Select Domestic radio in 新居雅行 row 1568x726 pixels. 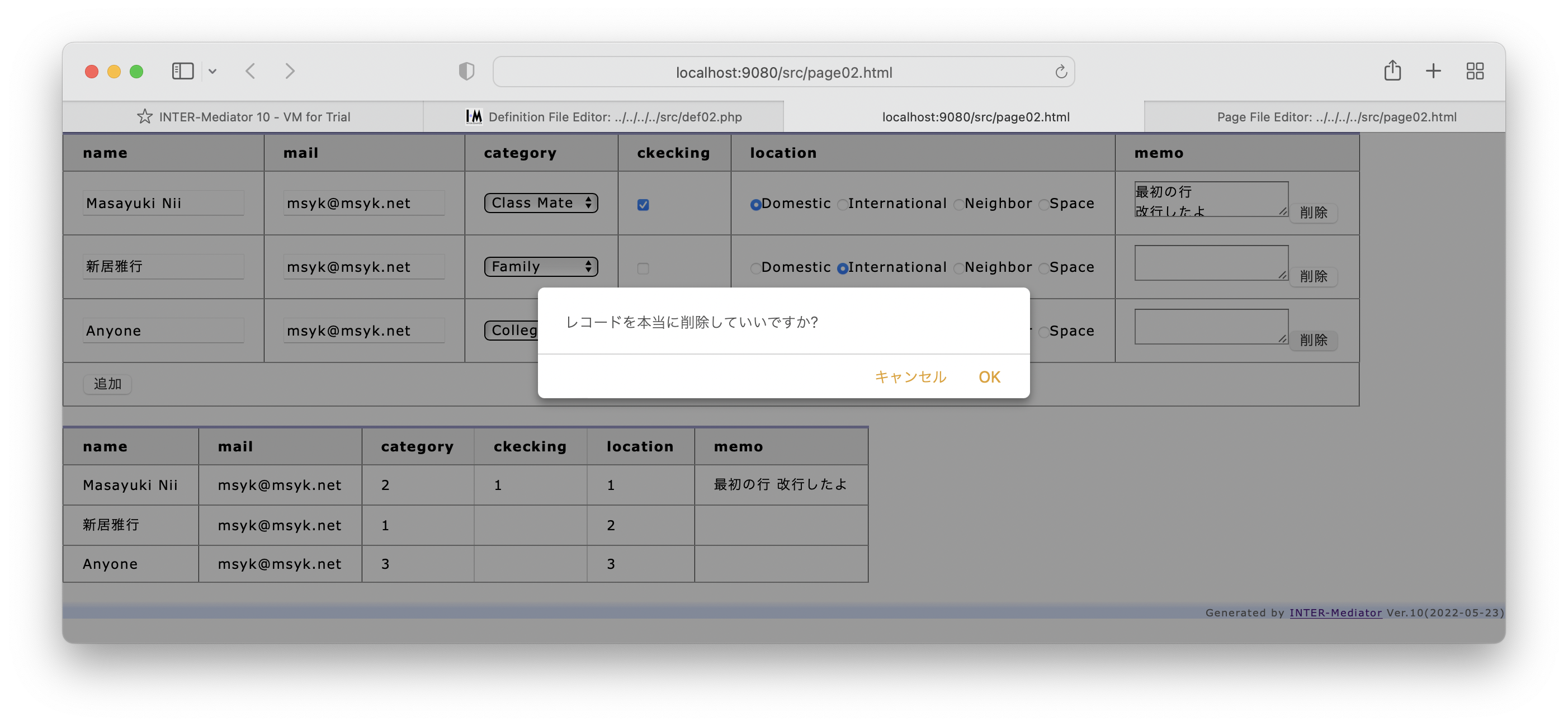click(x=755, y=268)
